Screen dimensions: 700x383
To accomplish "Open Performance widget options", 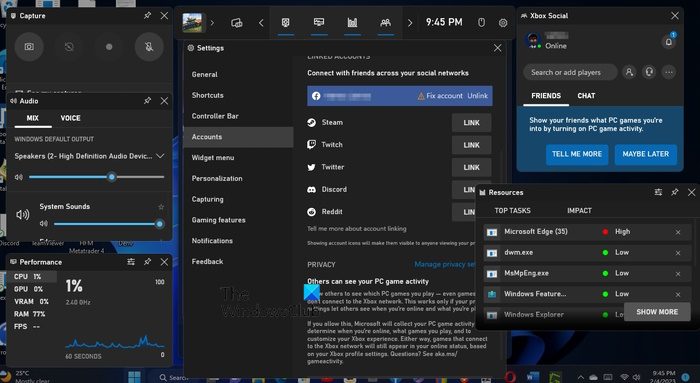I will (x=131, y=262).
